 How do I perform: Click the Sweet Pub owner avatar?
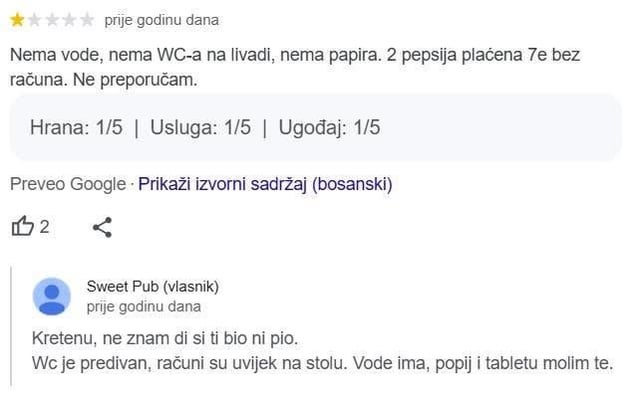pos(51,297)
